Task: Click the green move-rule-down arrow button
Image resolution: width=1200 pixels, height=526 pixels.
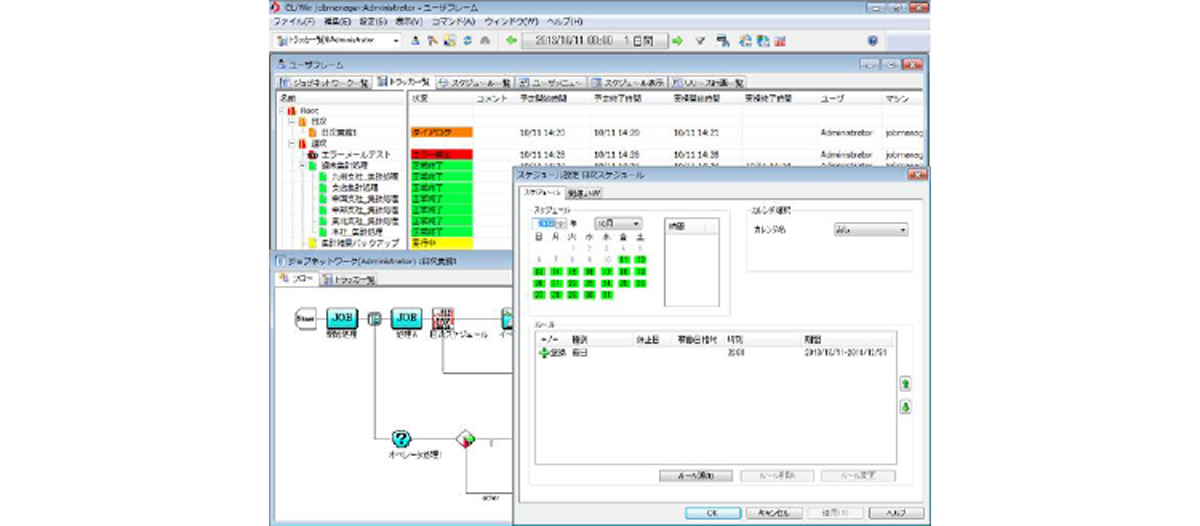Action: click(x=905, y=406)
